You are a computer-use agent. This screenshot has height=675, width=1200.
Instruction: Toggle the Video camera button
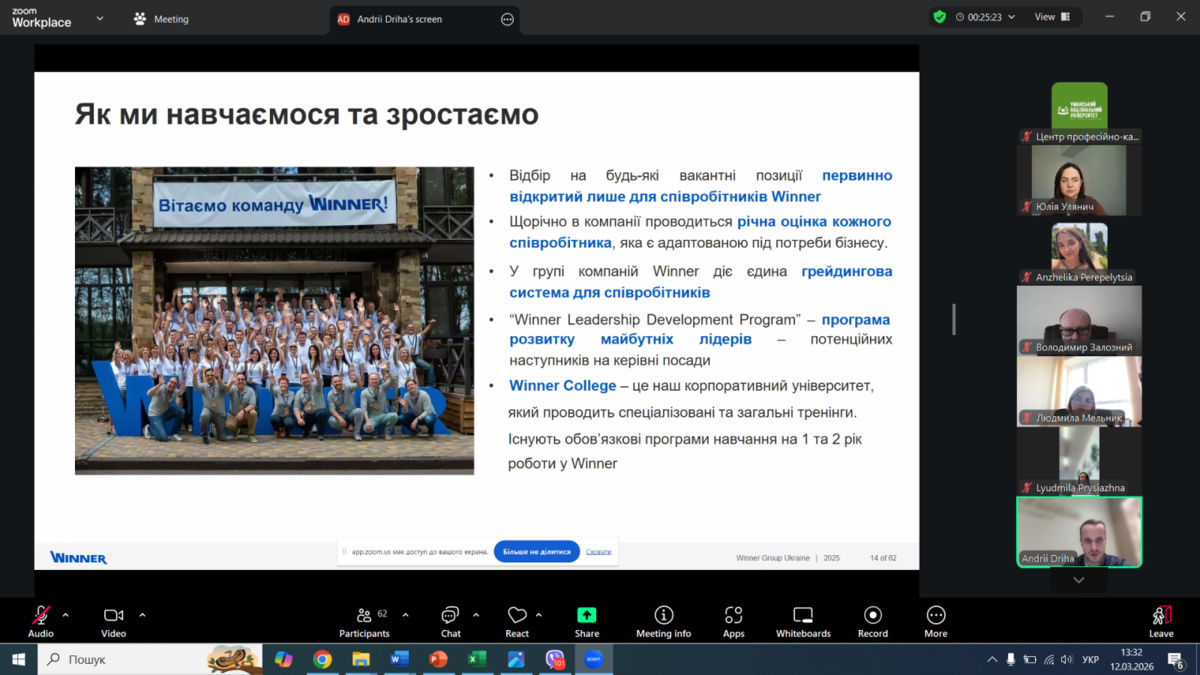point(113,620)
